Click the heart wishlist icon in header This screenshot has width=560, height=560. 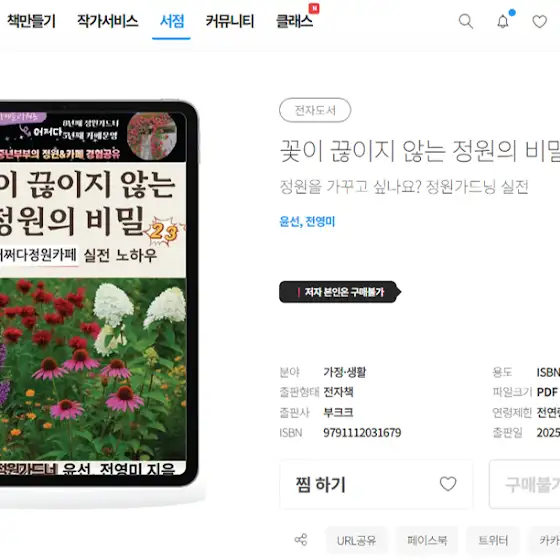pos(539,21)
